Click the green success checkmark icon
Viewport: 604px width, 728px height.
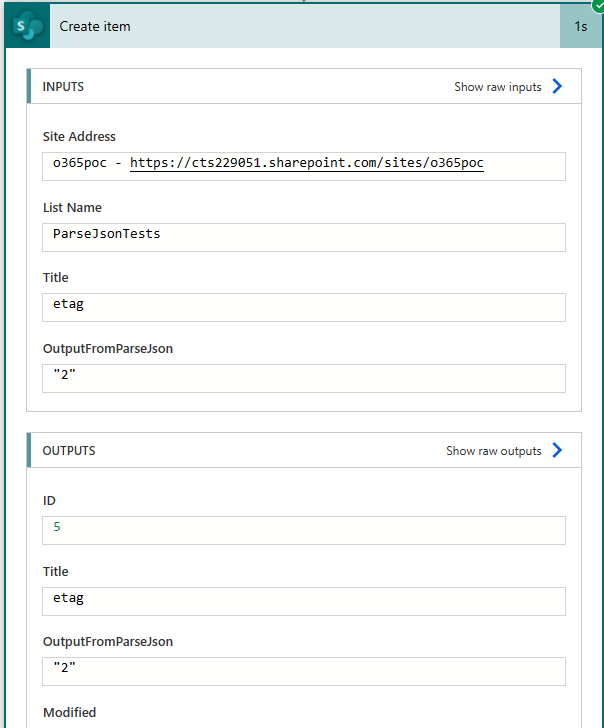(x=598, y=6)
